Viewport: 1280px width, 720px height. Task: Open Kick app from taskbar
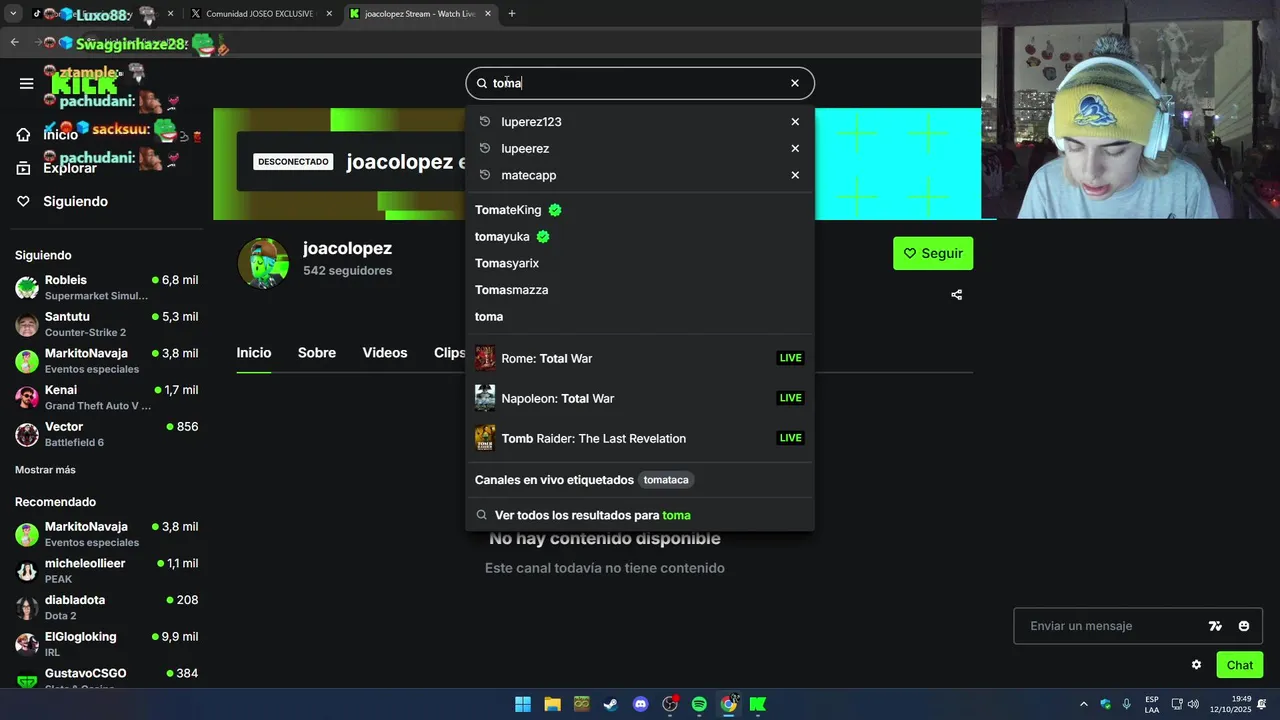point(758,704)
